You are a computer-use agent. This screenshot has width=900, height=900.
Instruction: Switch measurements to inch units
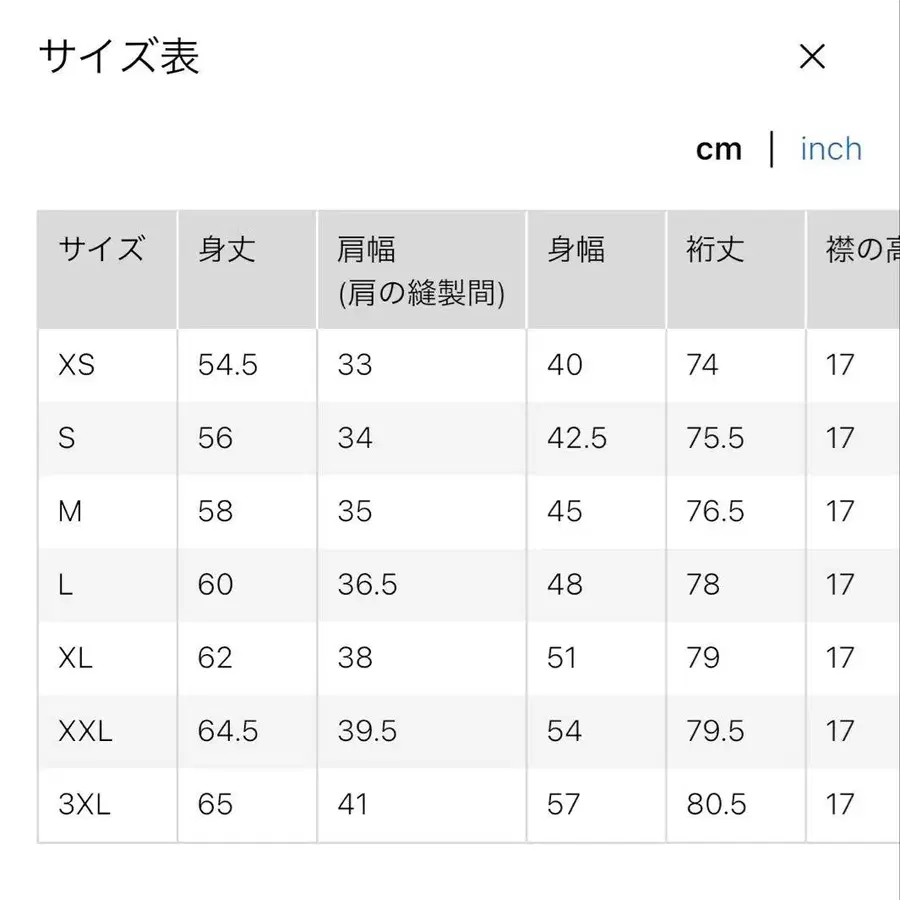830,148
